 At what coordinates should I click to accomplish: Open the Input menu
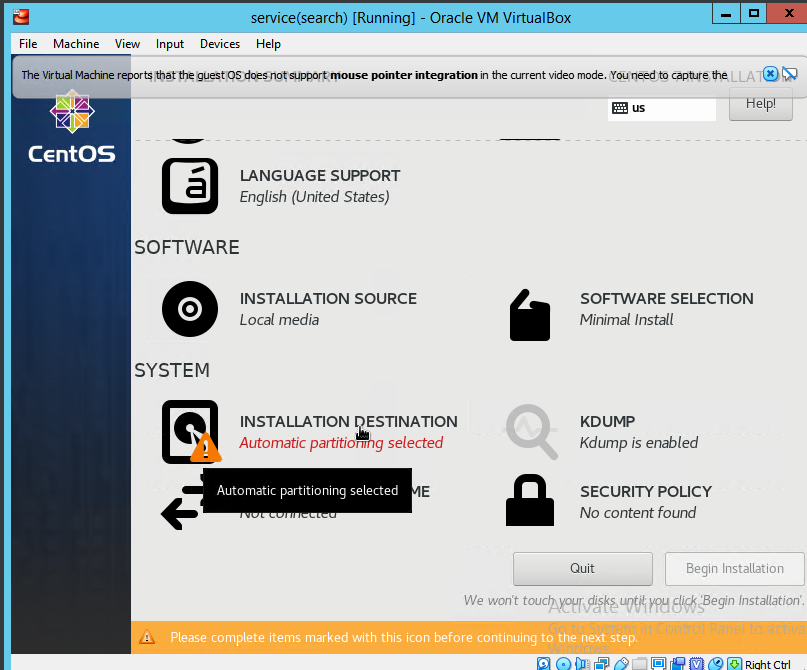[170, 44]
